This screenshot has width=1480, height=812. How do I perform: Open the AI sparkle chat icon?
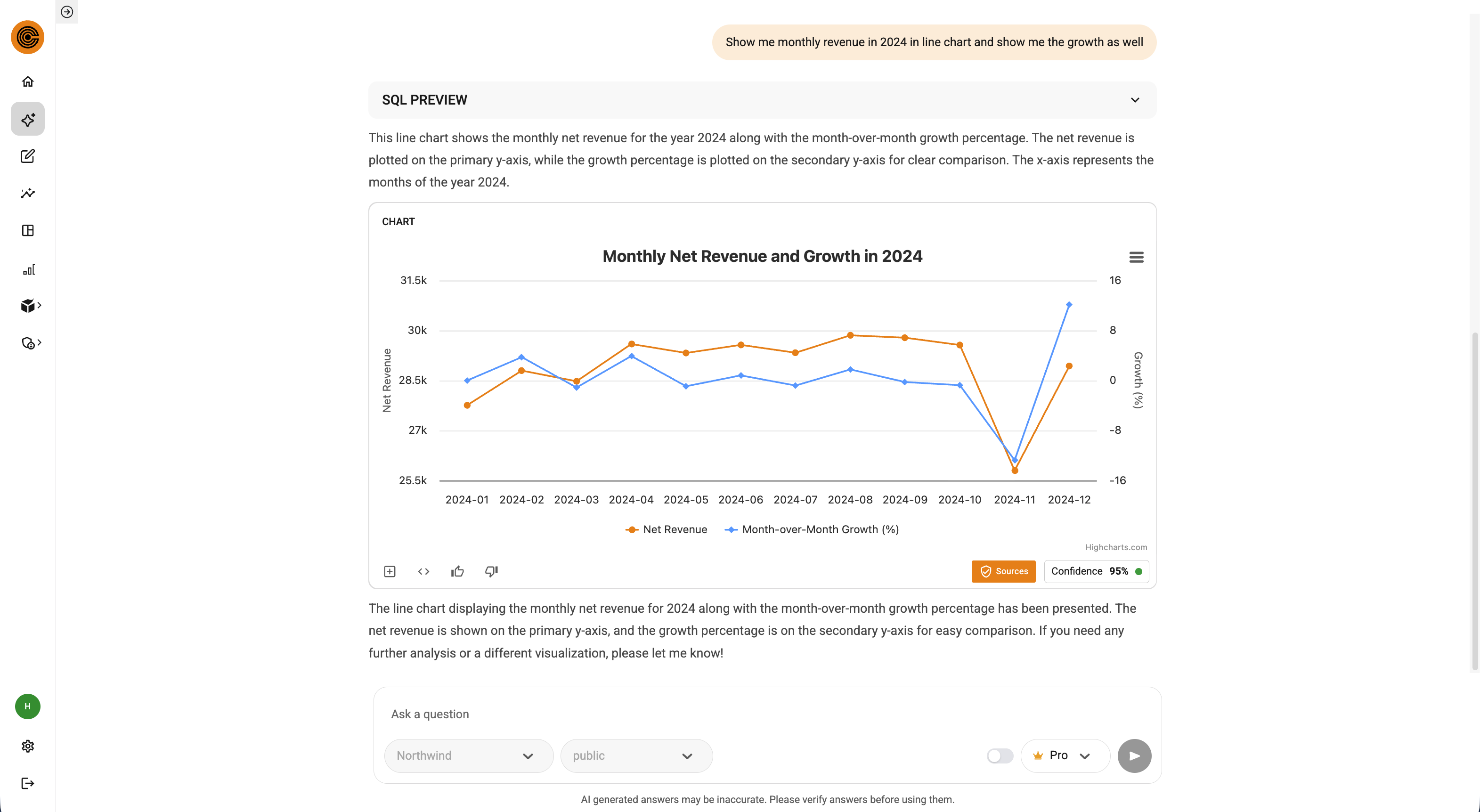click(28, 119)
